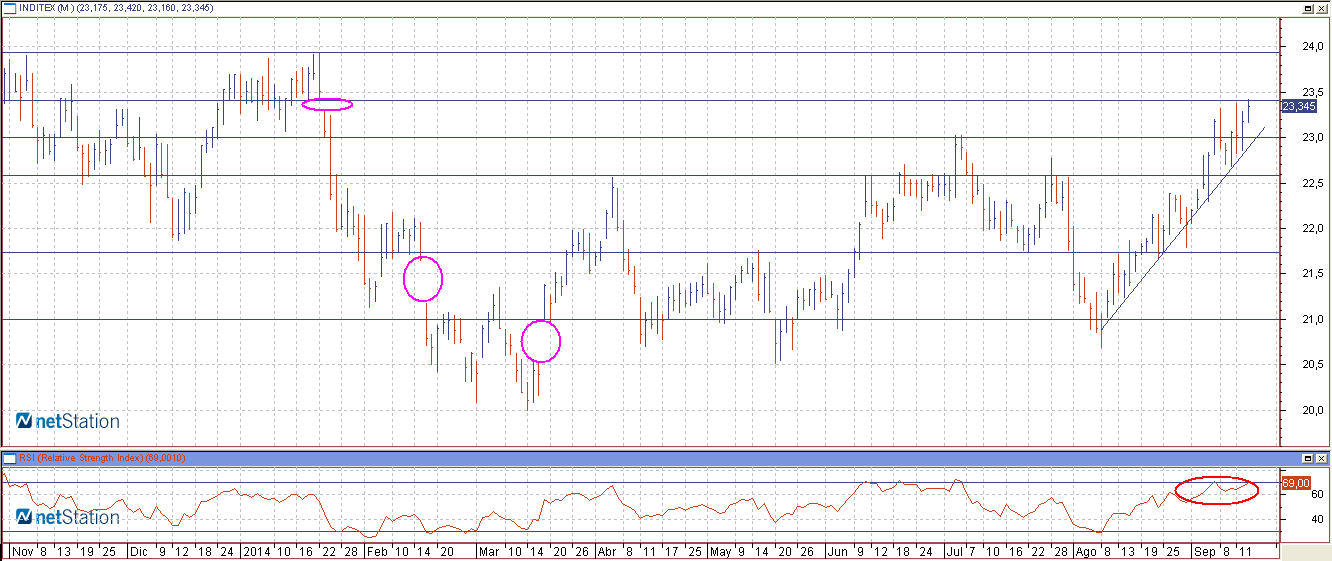The height and width of the screenshot is (561, 1332).
Task: Click the 22,0 price axis label
Action: tap(1313, 228)
